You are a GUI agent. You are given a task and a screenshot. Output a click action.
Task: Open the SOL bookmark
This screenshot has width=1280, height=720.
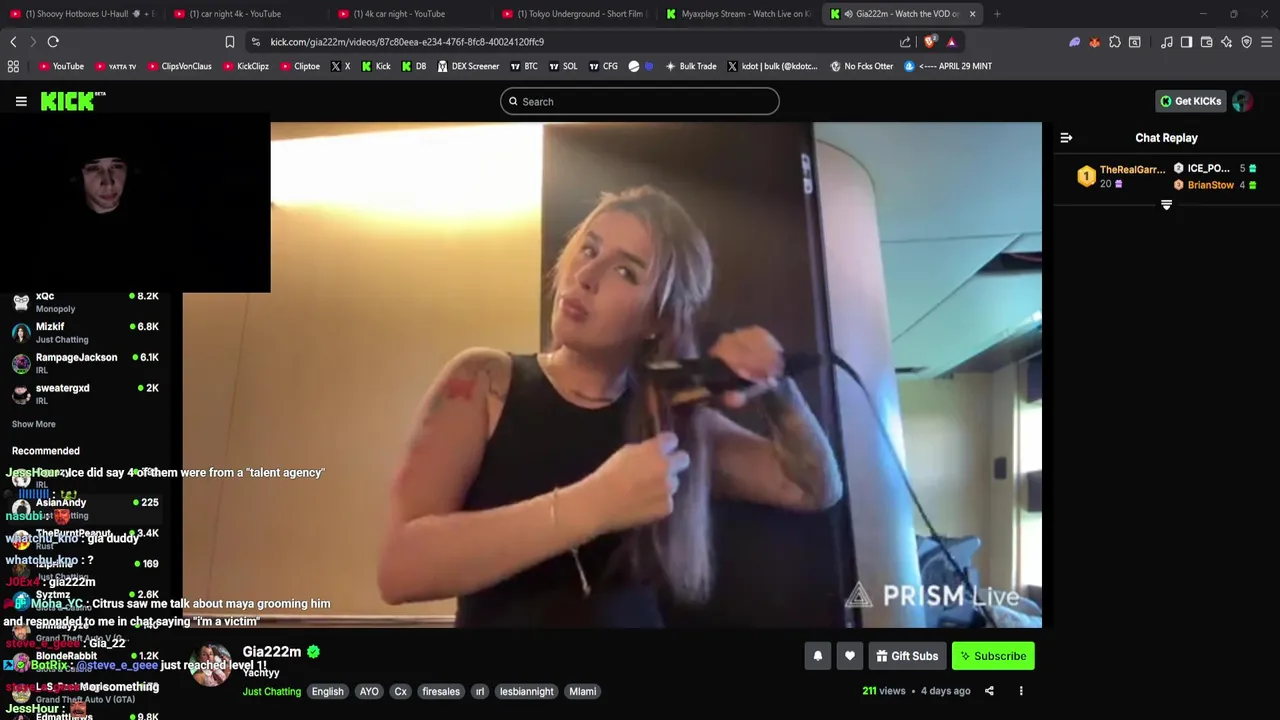tap(563, 66)
